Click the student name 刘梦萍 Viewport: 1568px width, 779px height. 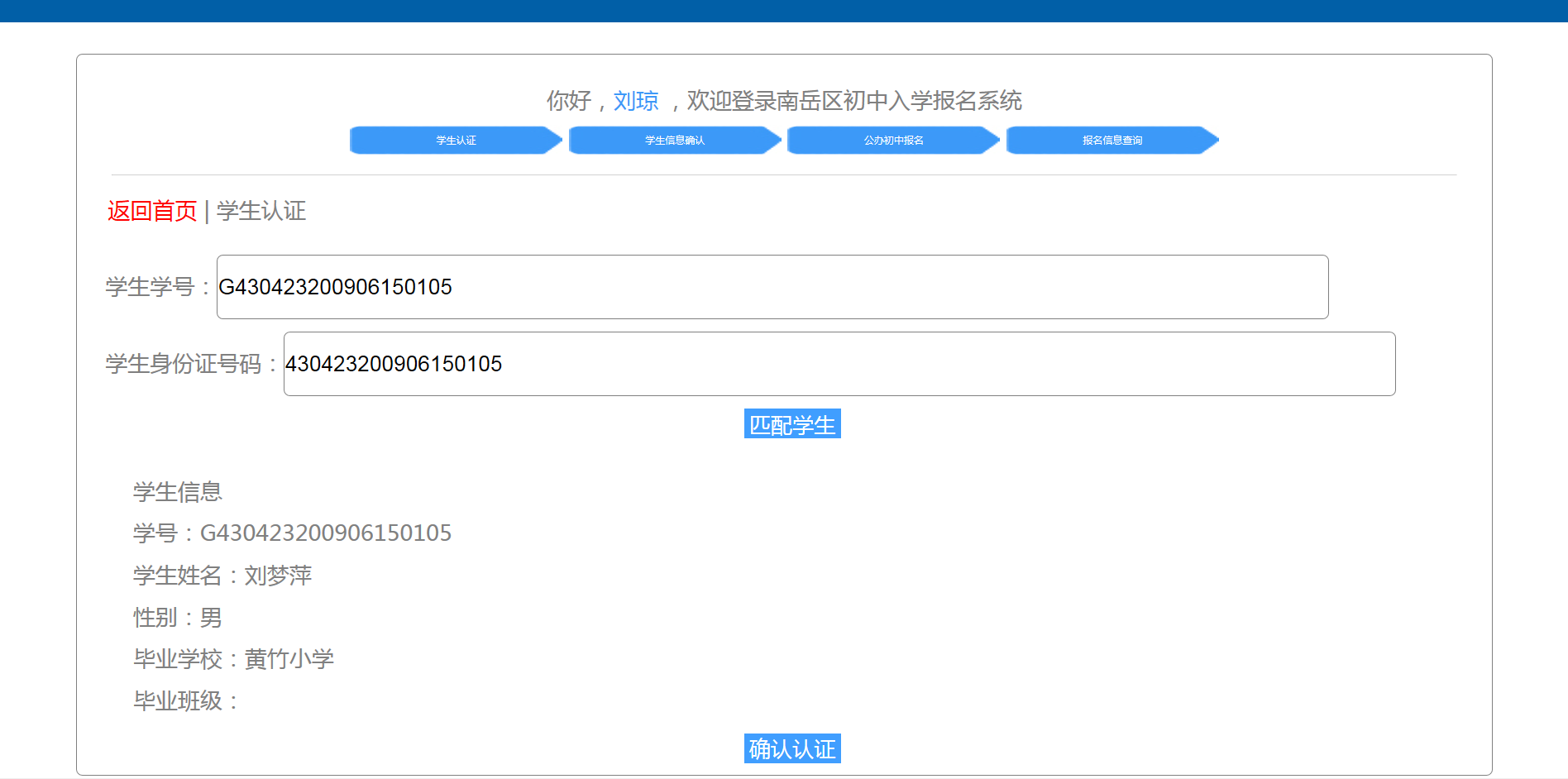click(x=278, y=576)
